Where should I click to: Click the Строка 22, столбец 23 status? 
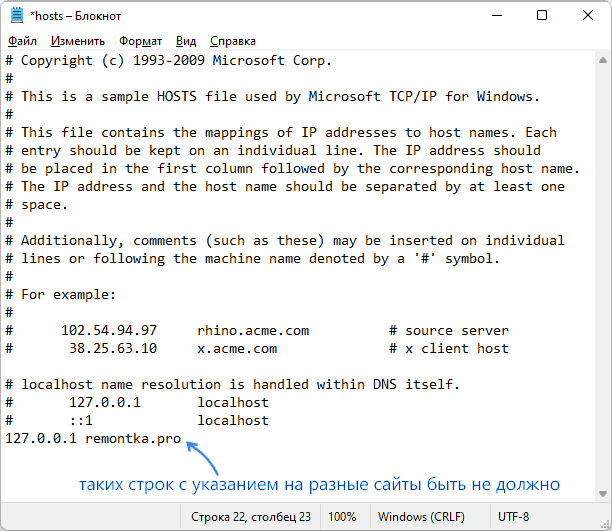251,517
